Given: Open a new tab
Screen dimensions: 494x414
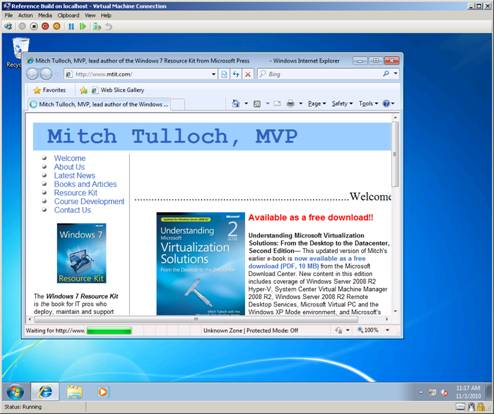Looking at the screenshot, I should tap(178, 104).
